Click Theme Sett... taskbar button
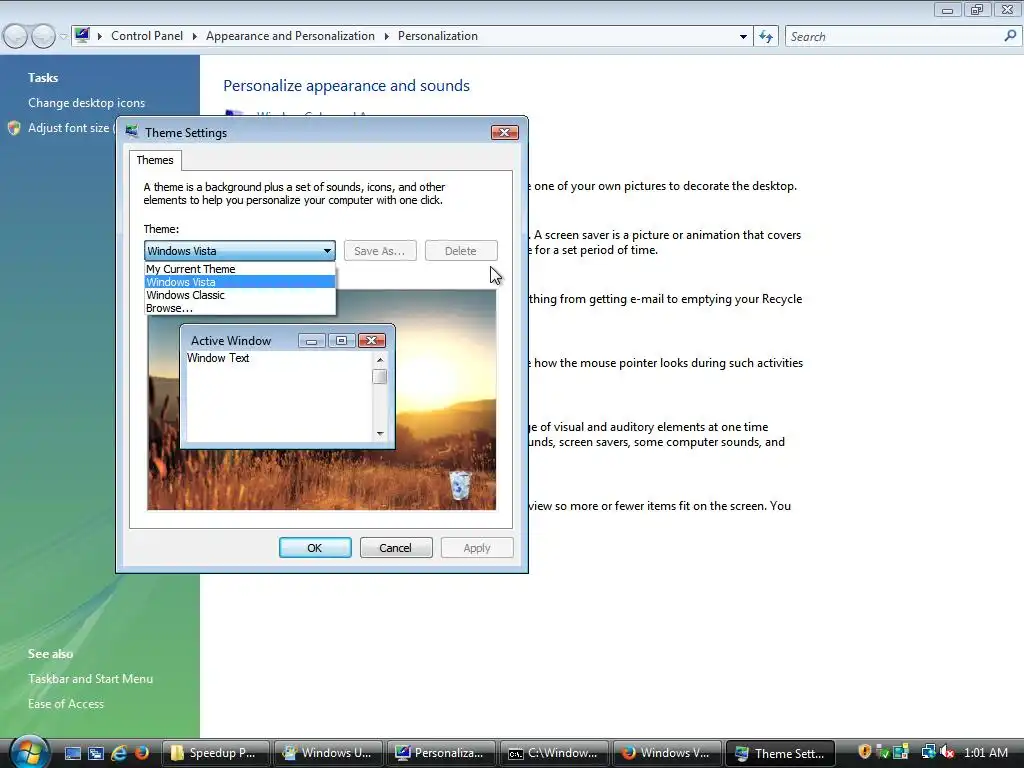The height and width of the screenshot is (768, 1024). (x=780, y=753)
